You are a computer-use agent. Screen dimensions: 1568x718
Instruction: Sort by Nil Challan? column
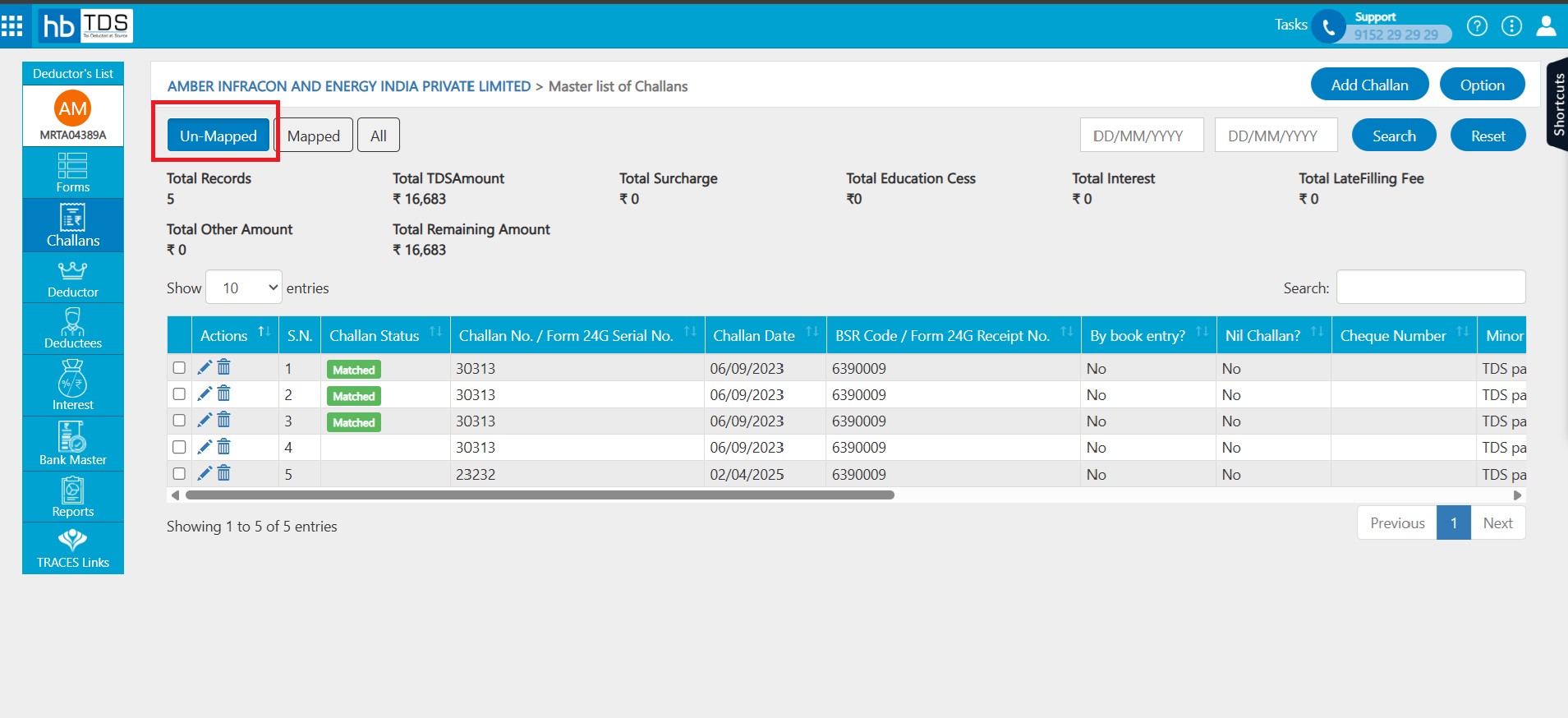pos(1274,335)
